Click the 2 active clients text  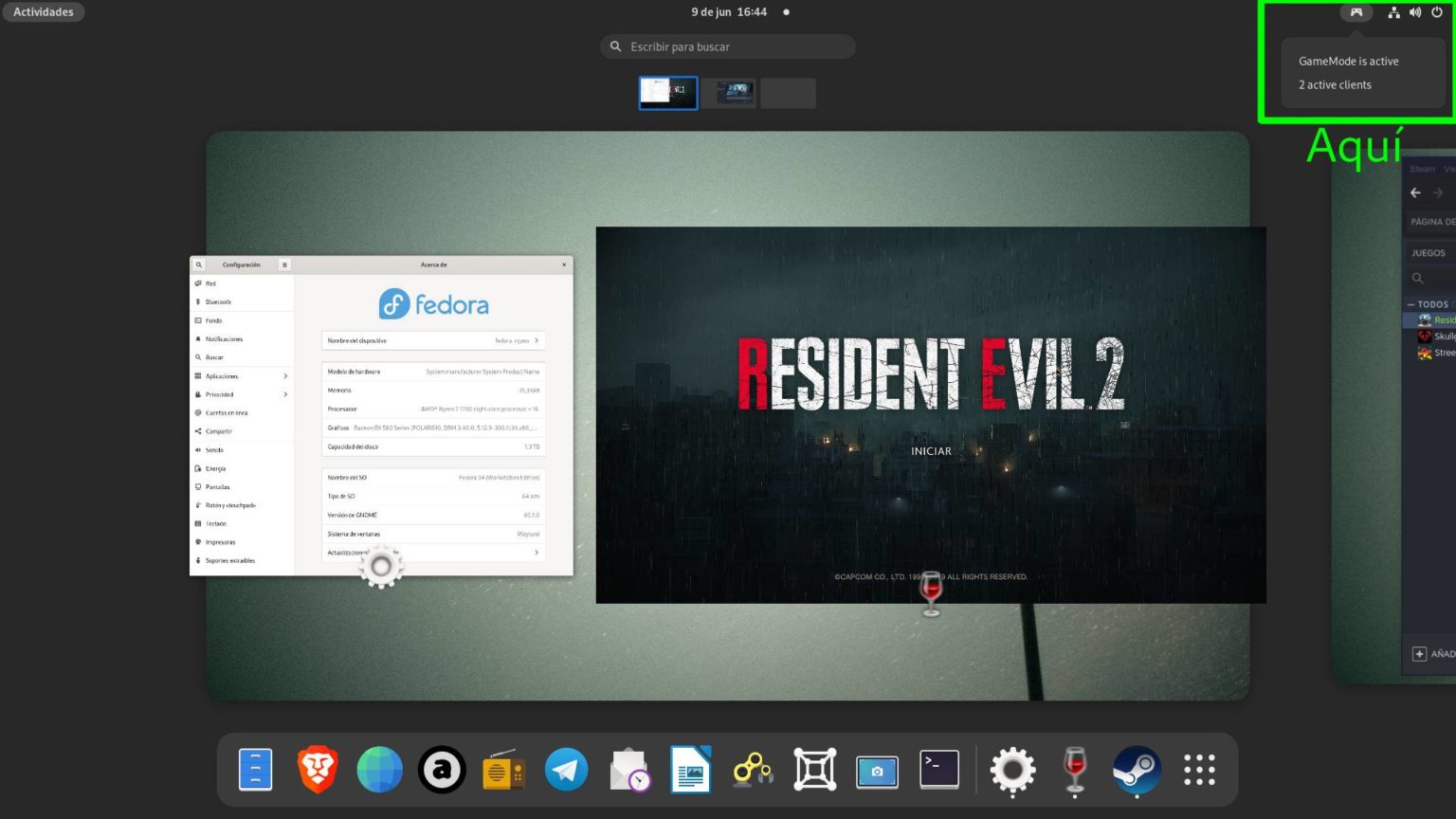tap(1335, 84)
